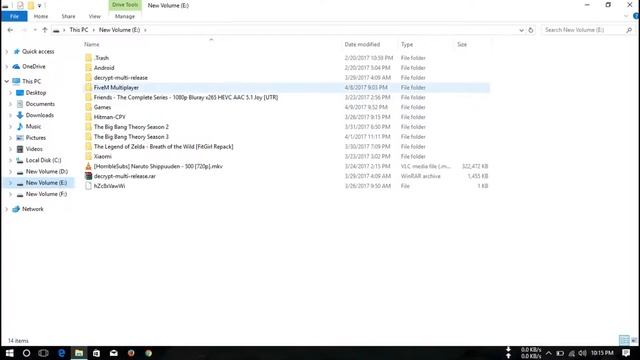640x360 pixels.
Task: Click the Quick Access toolbar new folder icon
Action: [31, 5]
